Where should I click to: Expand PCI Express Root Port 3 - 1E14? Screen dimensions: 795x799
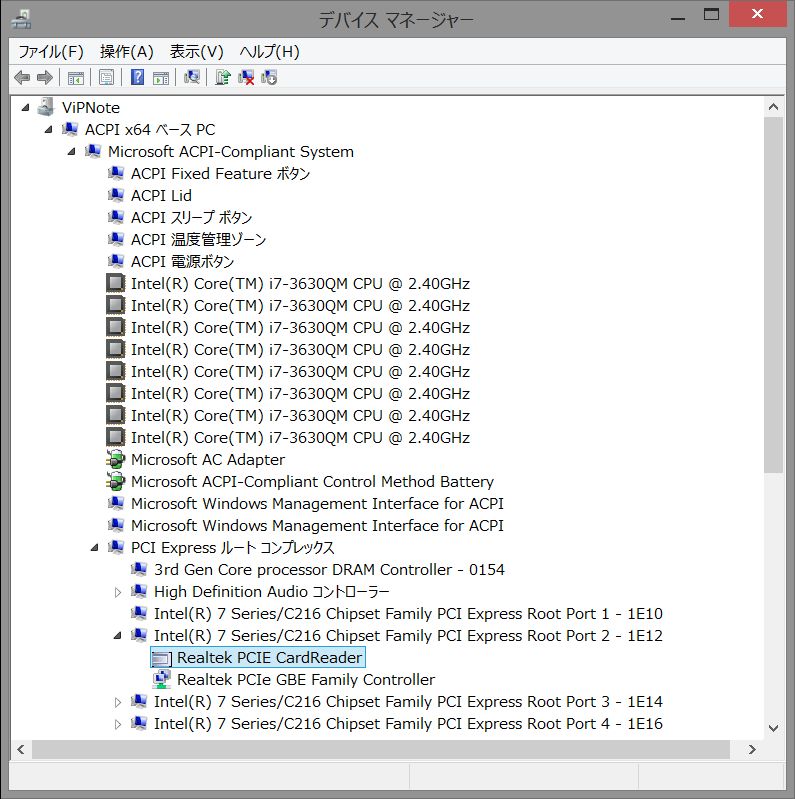click(x=118, y=702)
